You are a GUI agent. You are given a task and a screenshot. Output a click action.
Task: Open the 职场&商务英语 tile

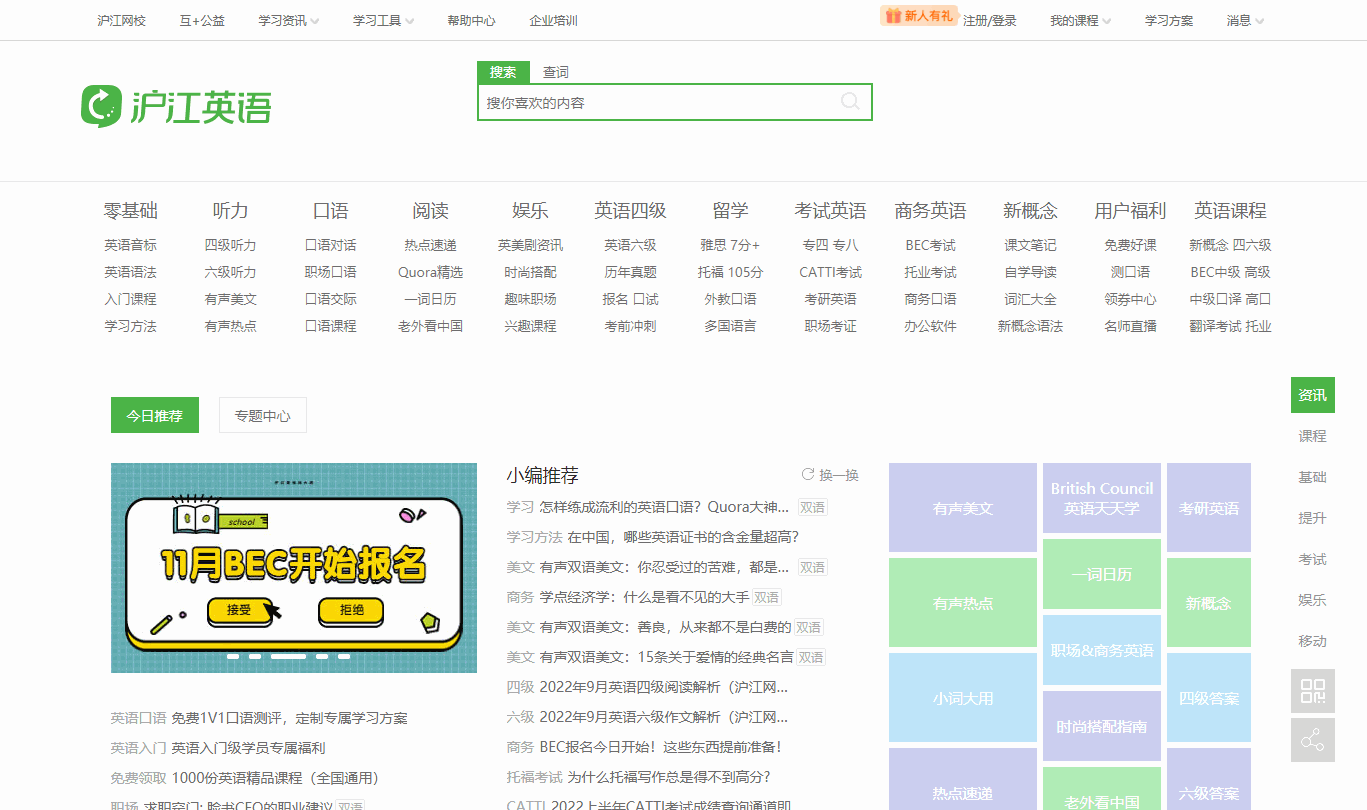coord(1102,650)
